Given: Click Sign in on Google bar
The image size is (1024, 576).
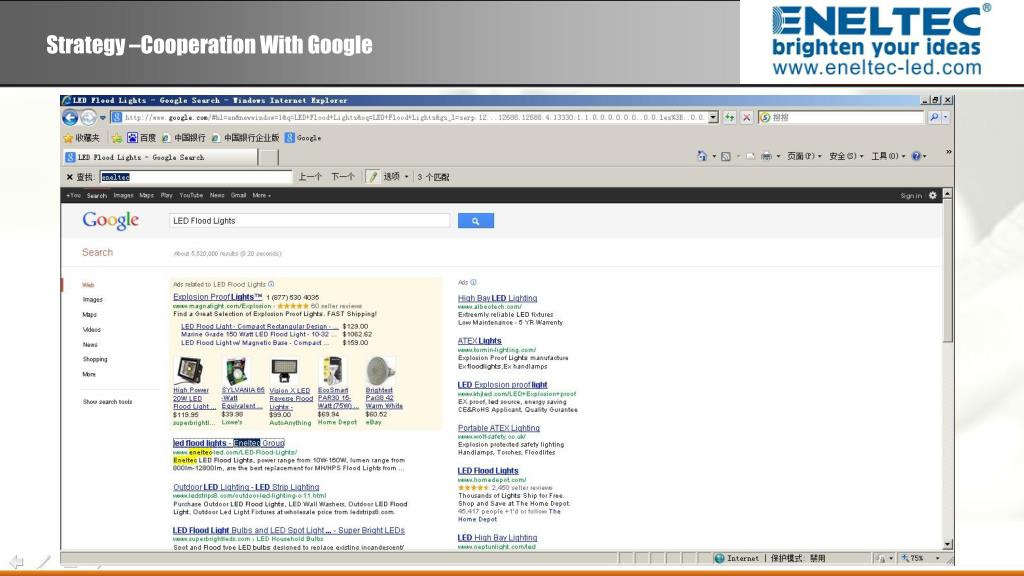Looking at the screenshot, I should coord(911,196).
